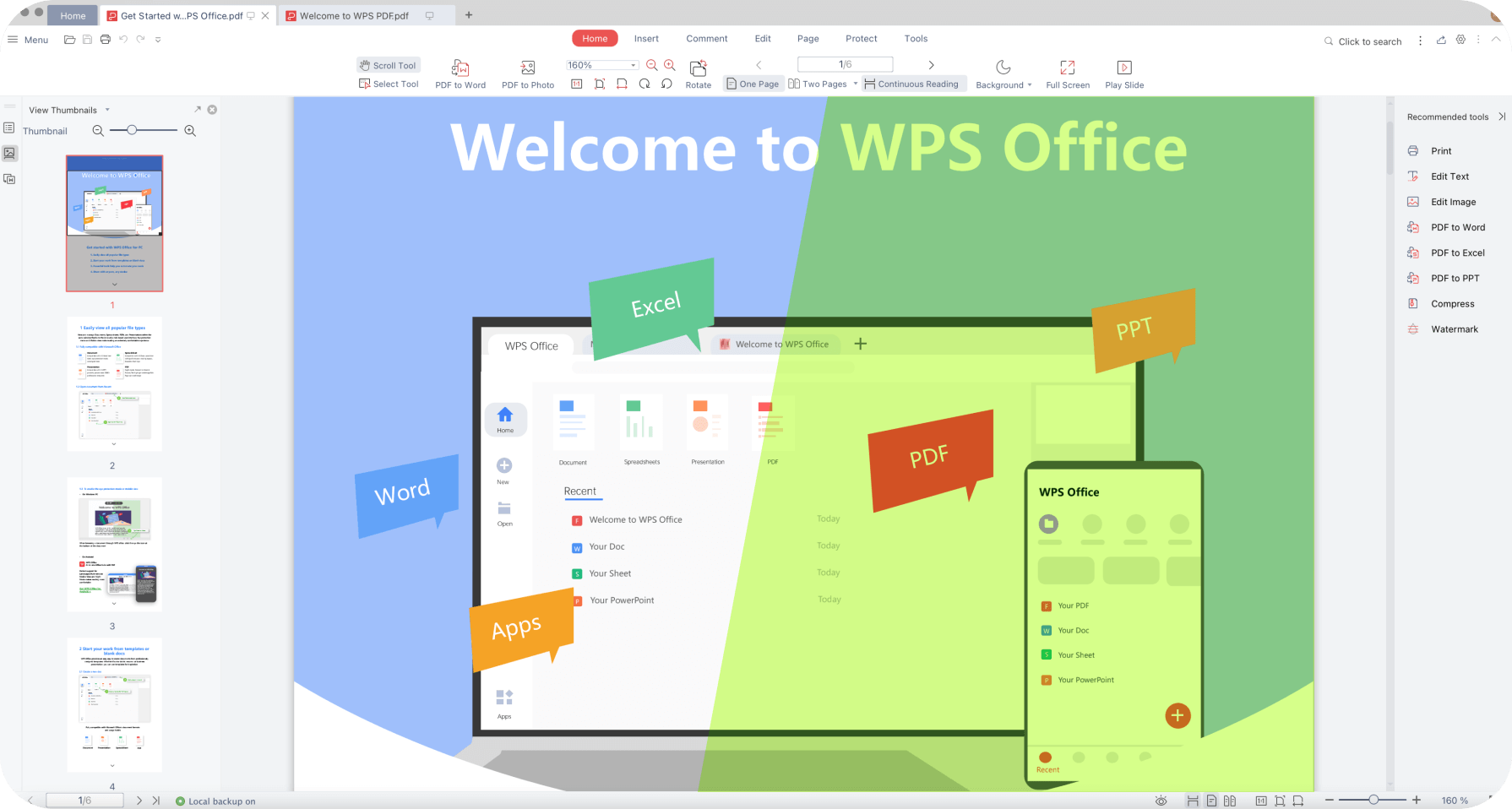Select page 2 thumbnail
This screenshot has width=1512, height=809.
click(x=114, y=384)
